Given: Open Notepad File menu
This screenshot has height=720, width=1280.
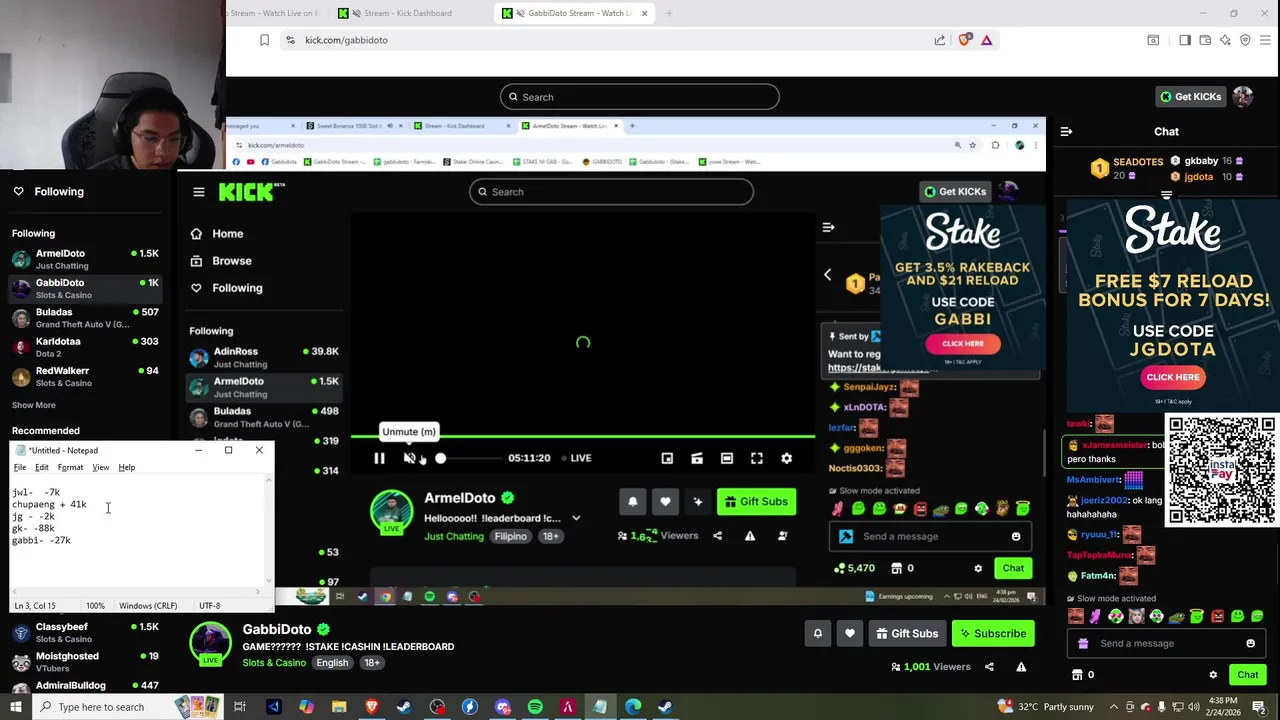Looking at the screenshot, I should (x=19, y=467).
